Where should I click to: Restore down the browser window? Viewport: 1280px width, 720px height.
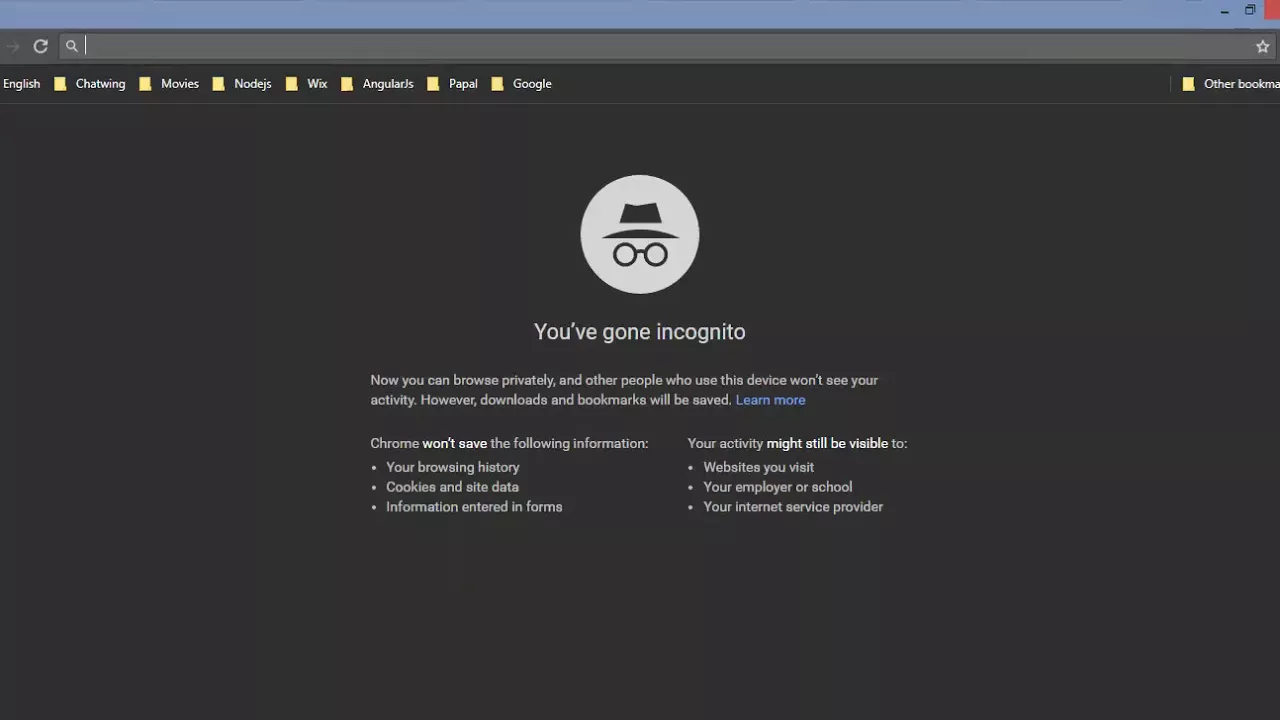[1250, 10]
